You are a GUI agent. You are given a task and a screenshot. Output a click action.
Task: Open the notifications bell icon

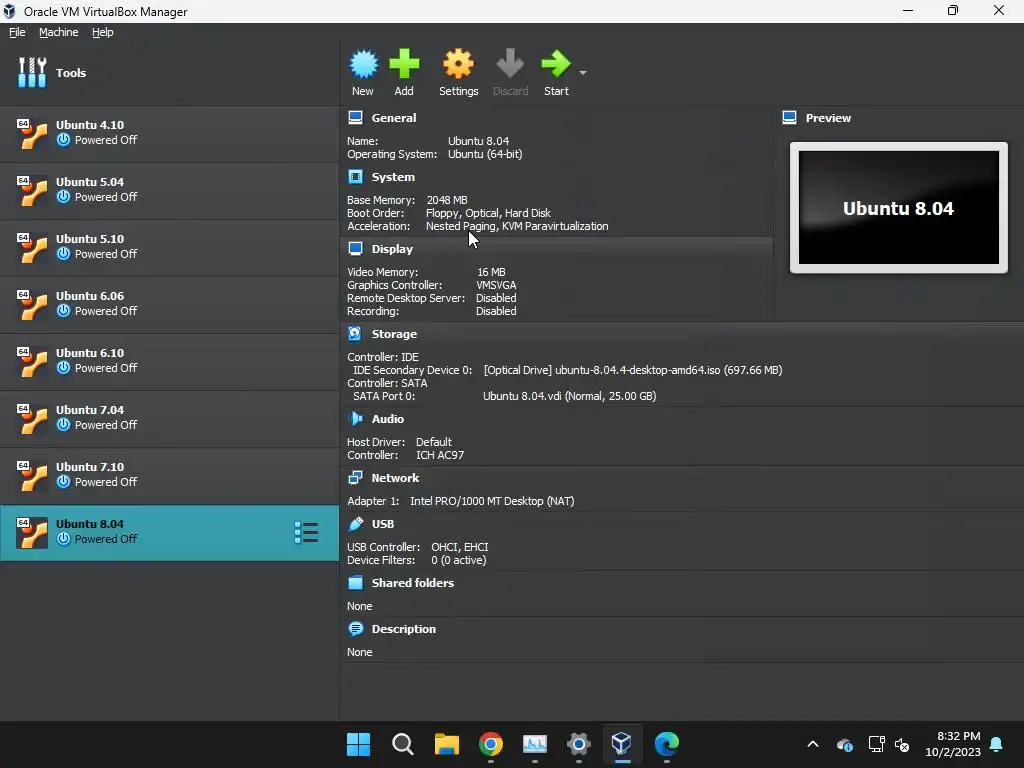point(997,744)
